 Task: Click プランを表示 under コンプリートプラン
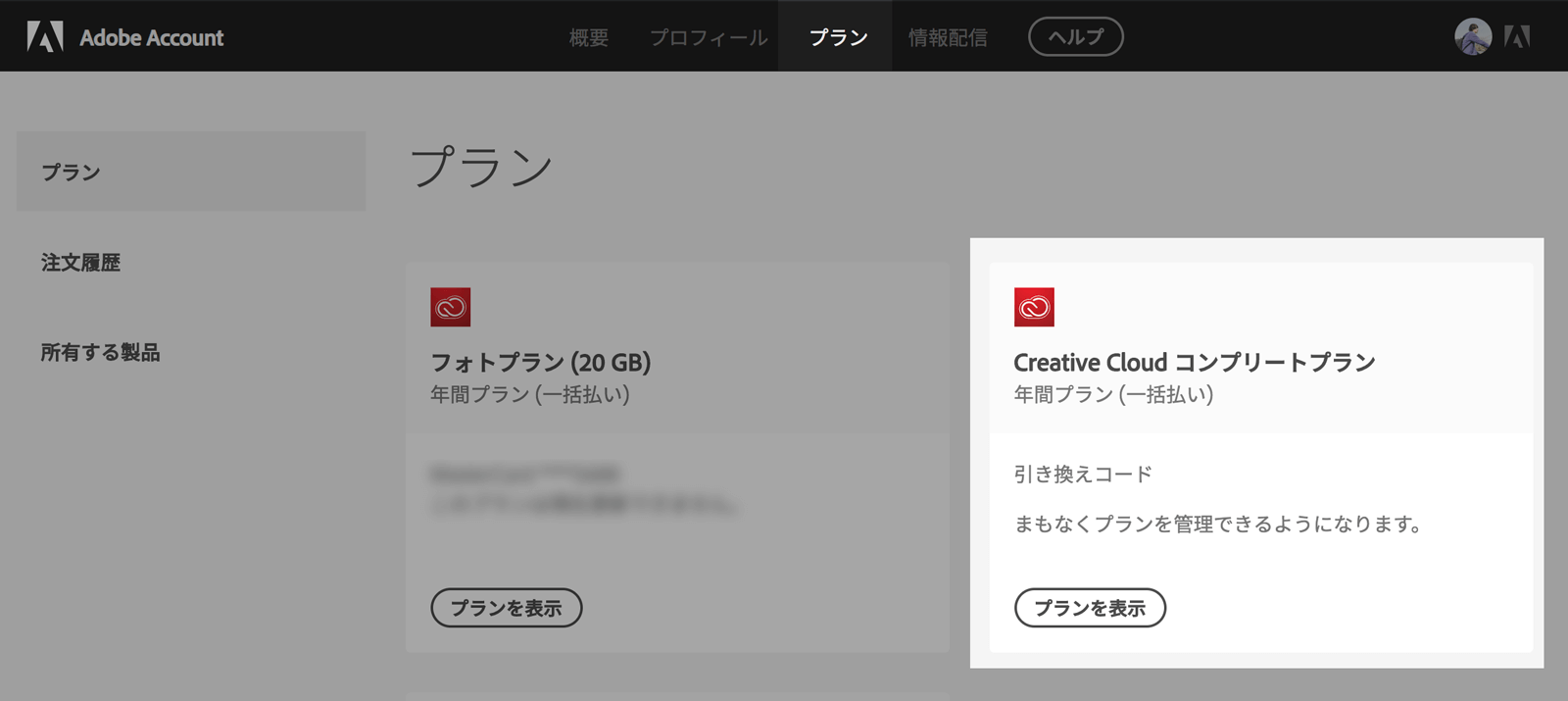click(x=1090, y=608)
